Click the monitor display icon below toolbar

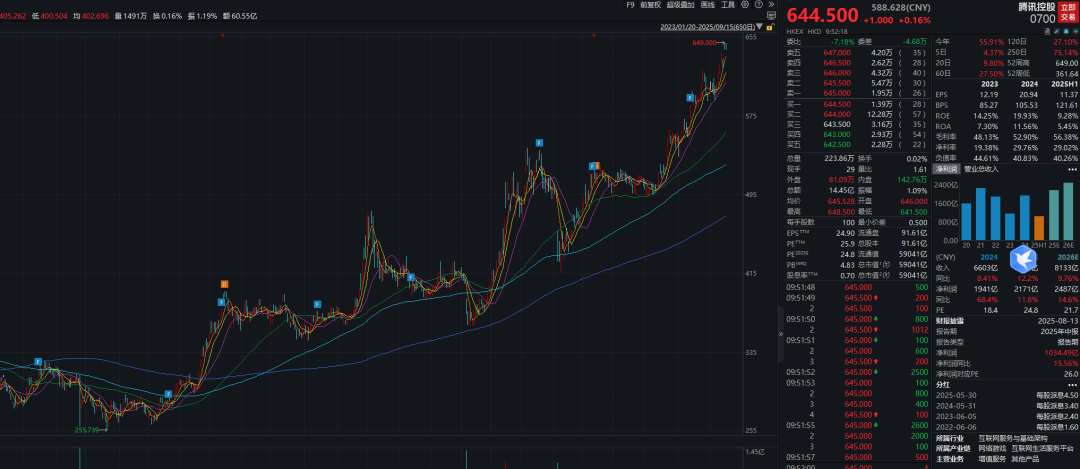[771, 15]
